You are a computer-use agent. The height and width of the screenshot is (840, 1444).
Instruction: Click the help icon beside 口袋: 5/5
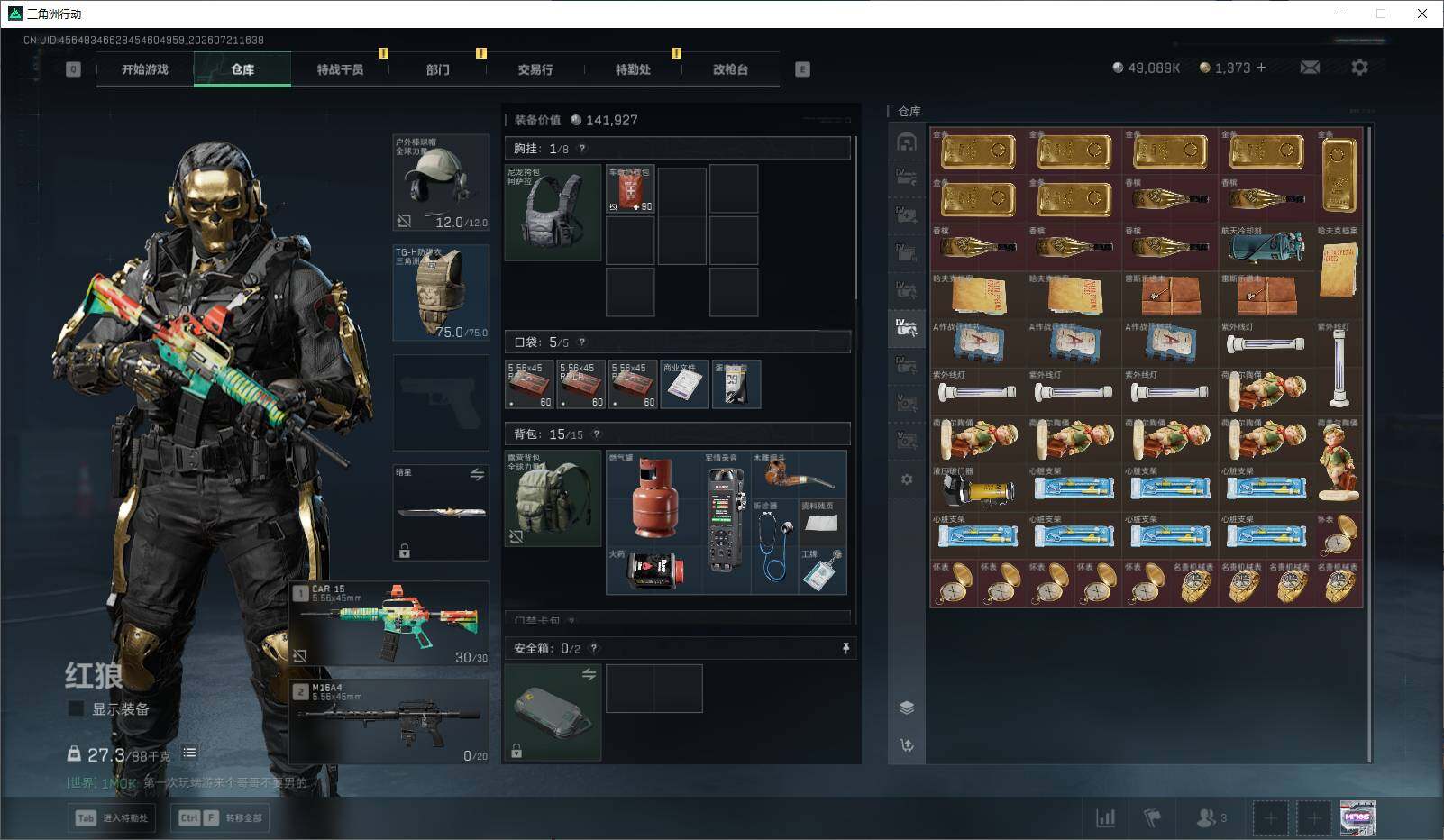tap(582, 342)
